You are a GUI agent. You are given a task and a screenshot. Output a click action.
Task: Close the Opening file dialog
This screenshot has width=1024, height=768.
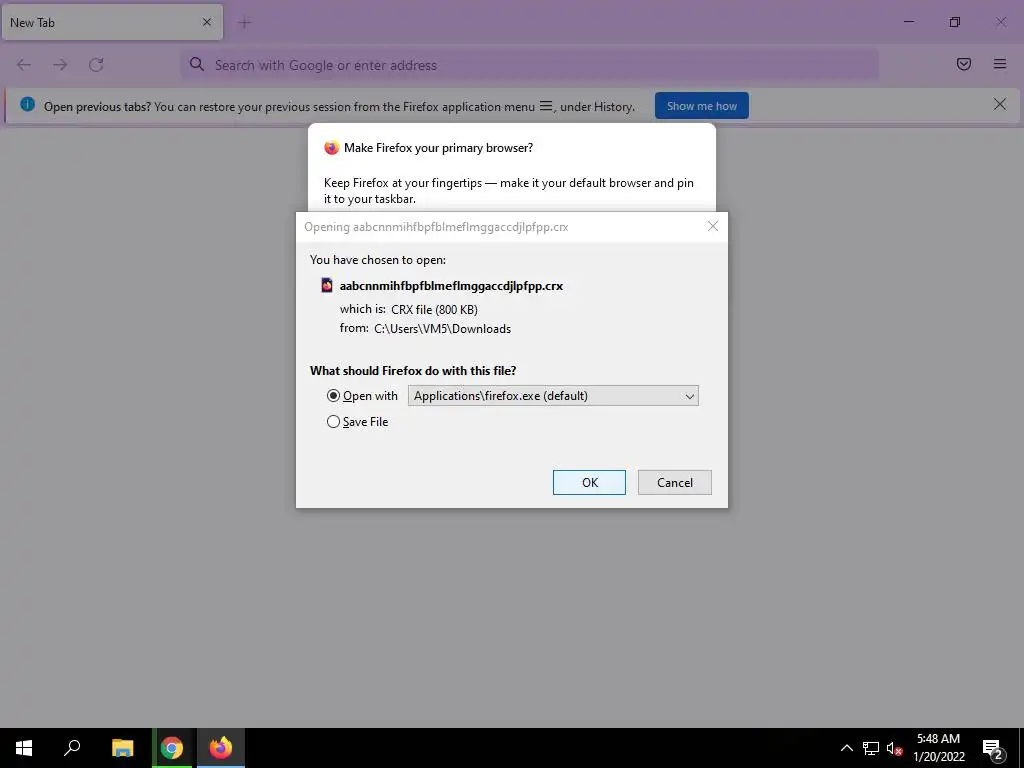coord(712,226)
